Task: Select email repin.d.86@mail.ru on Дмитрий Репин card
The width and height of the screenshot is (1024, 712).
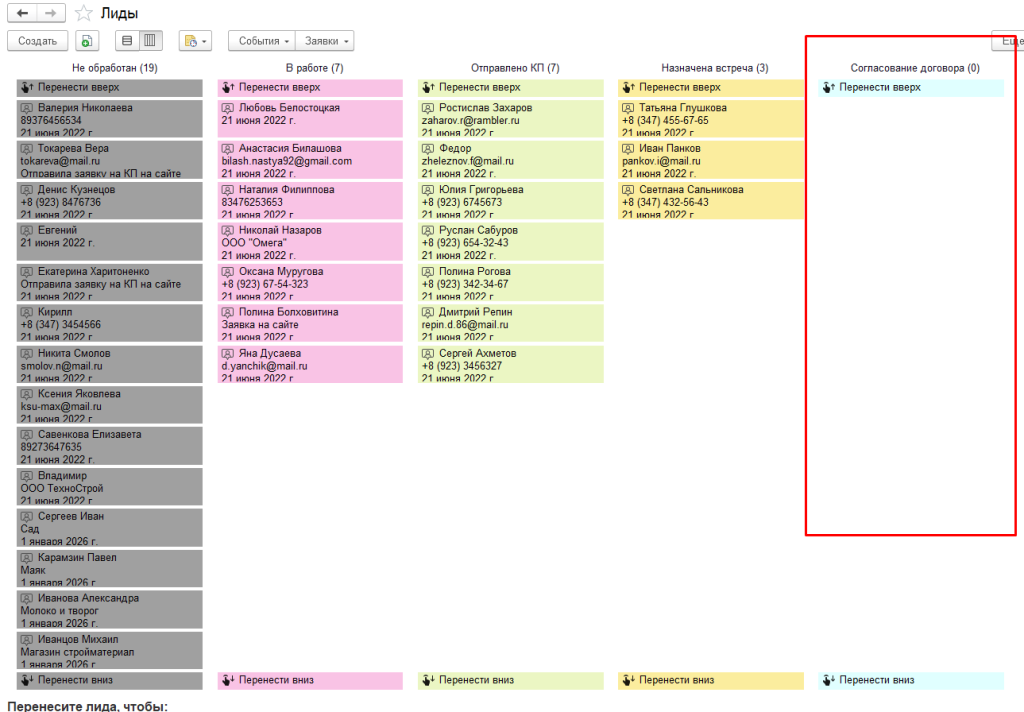Action: pyautogui.click(x=465, y=325)
